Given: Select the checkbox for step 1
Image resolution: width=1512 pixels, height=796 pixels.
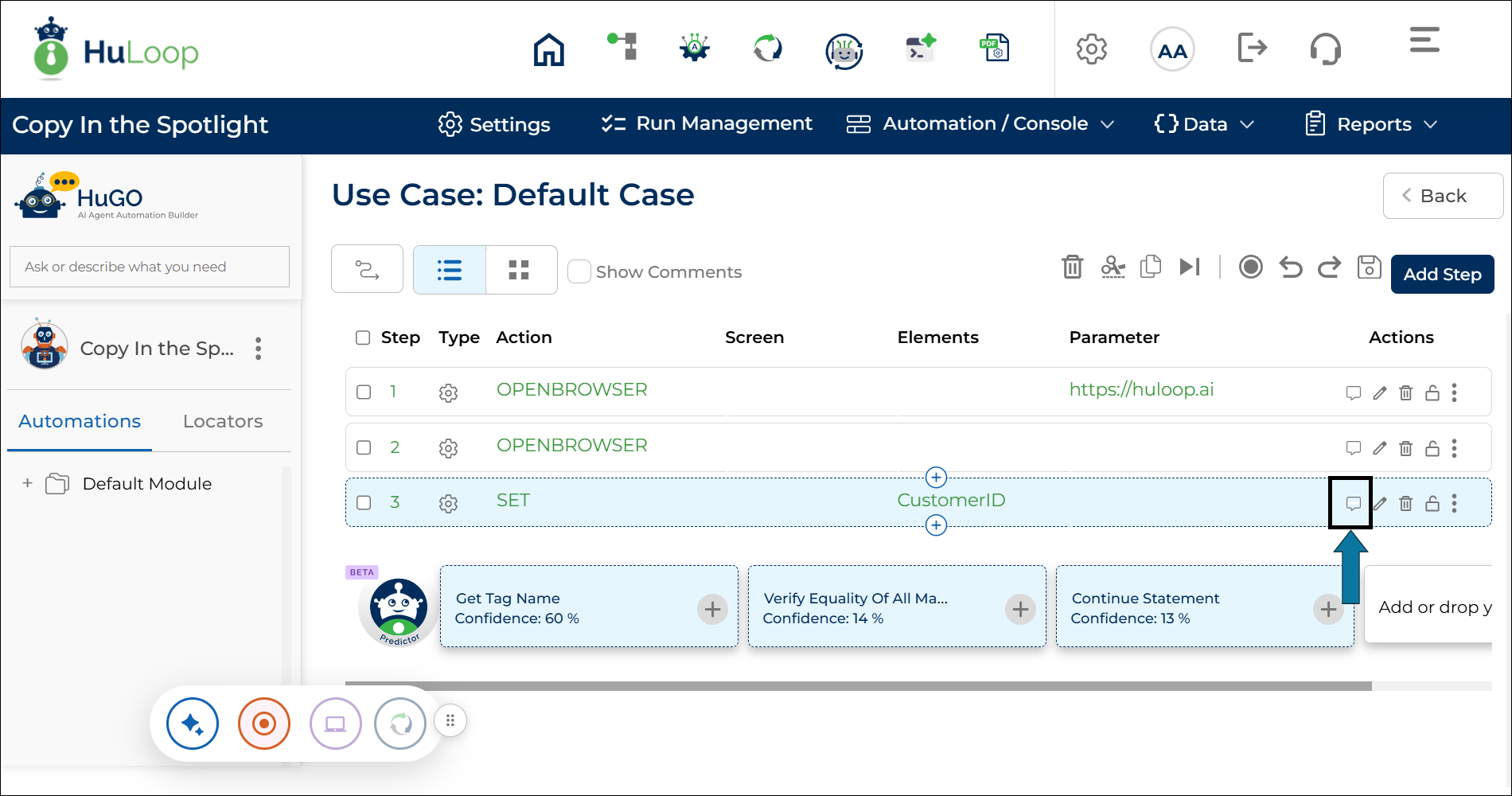Looking at the screenshot, I should [x=364, y=392].
